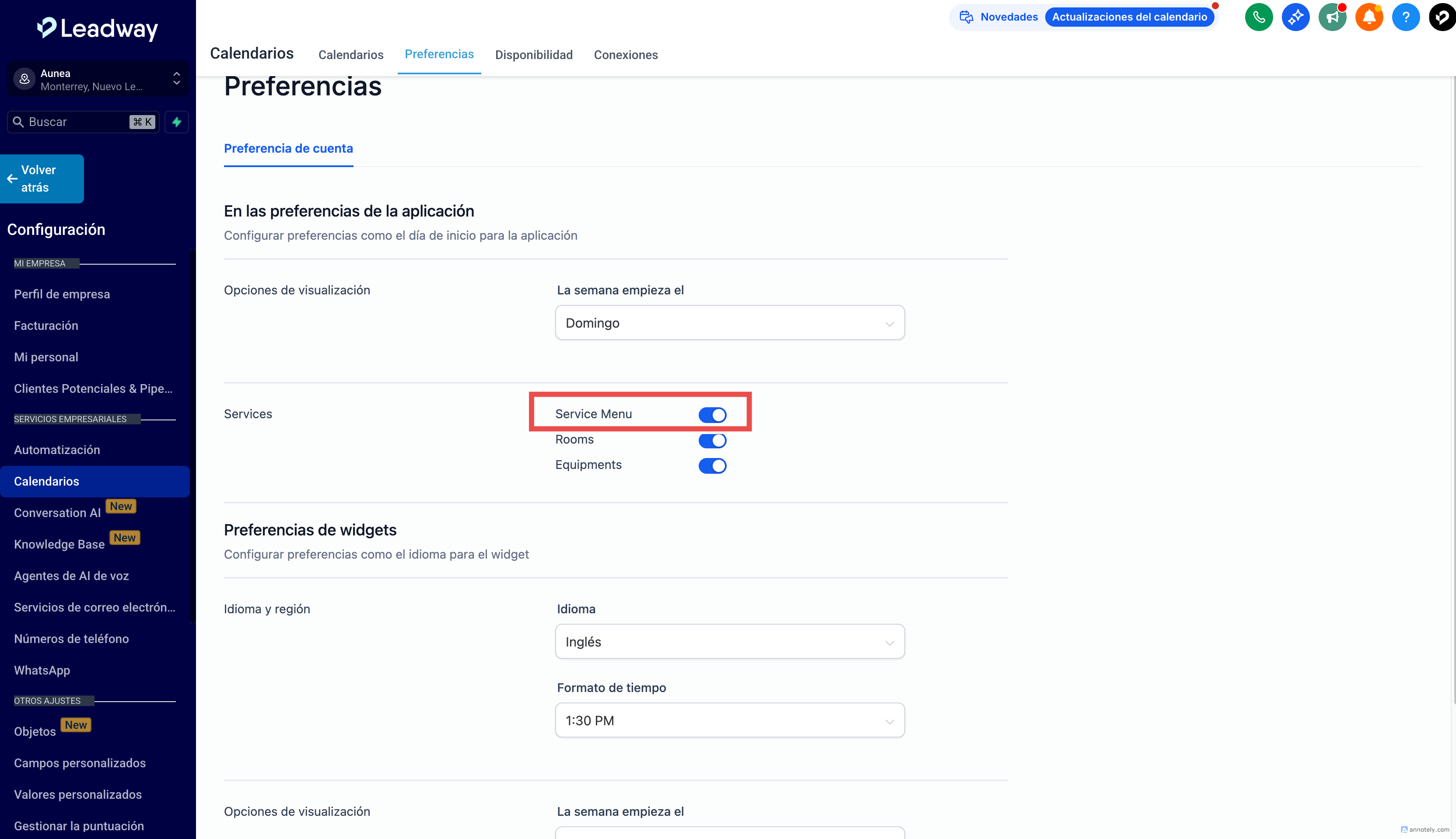
Task: Switch to the Disponibilidad tab
Action: click(x=534, y=55)
